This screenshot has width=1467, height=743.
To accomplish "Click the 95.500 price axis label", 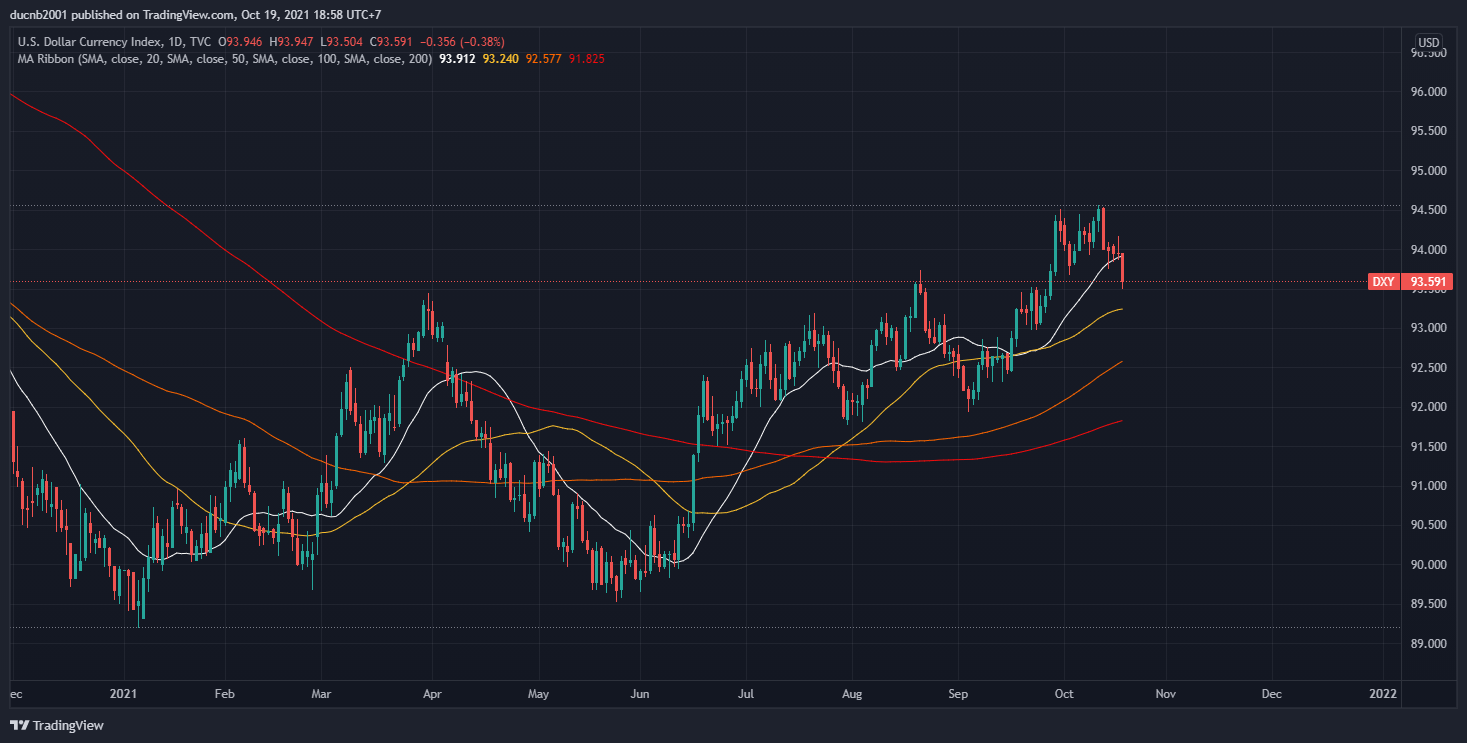I will coord(1429,131).
